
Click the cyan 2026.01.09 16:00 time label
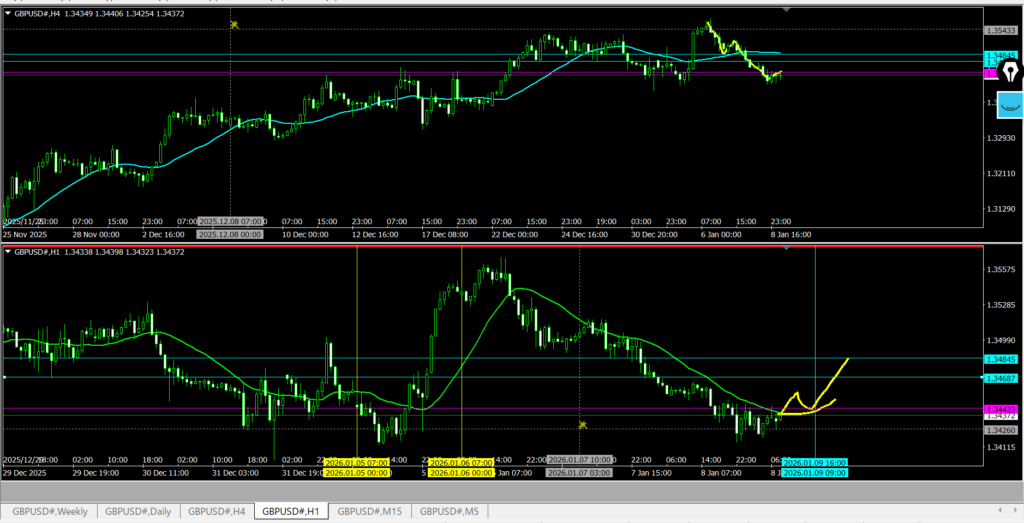click(814, 463)
